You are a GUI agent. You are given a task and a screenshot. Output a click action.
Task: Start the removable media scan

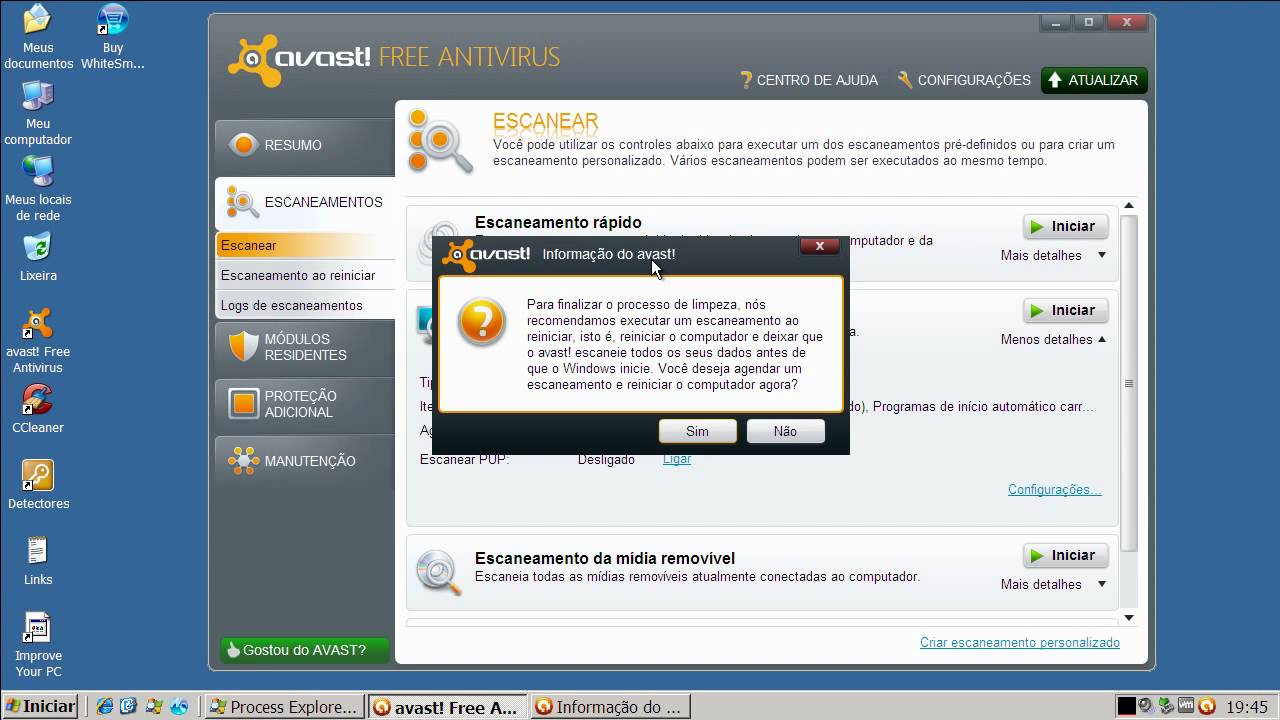pyautogui.click(x=1065, y=555)
